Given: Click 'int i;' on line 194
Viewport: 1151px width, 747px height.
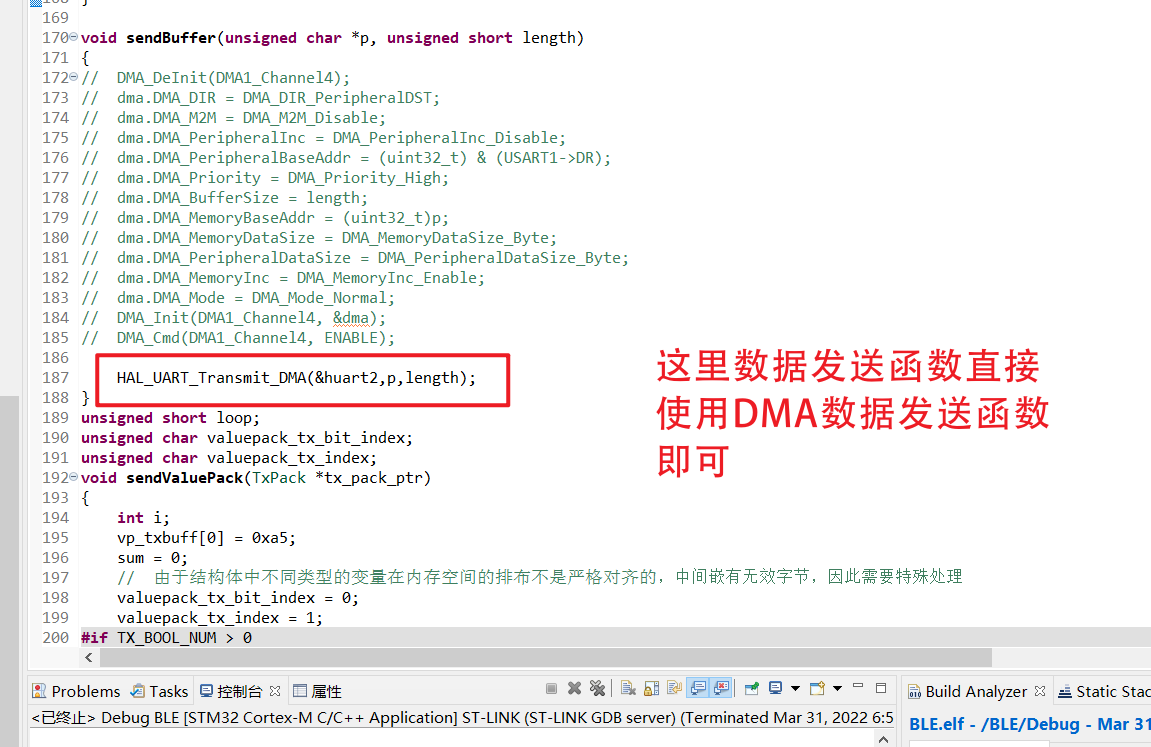Looking at the screenshot, I should tap(143, 518).
